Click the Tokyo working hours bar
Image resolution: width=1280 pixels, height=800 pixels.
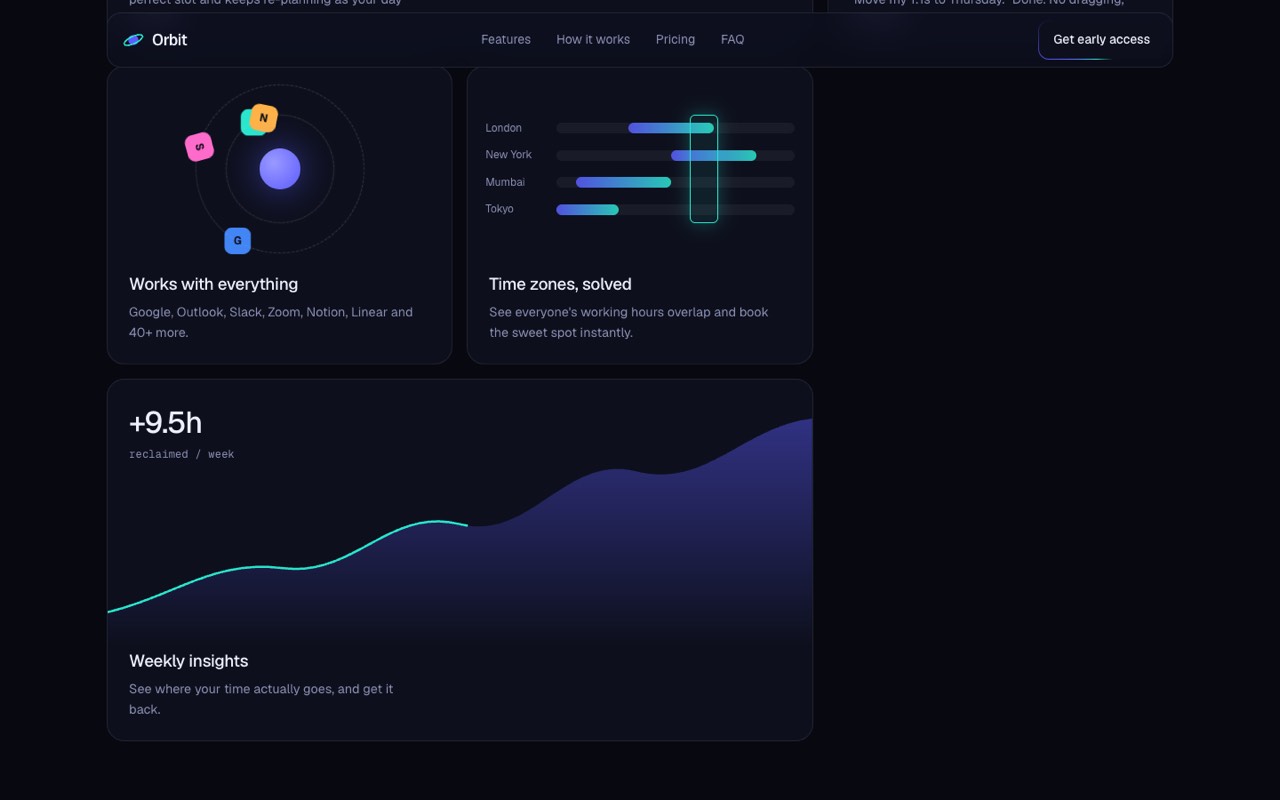[x=587, y=209]
